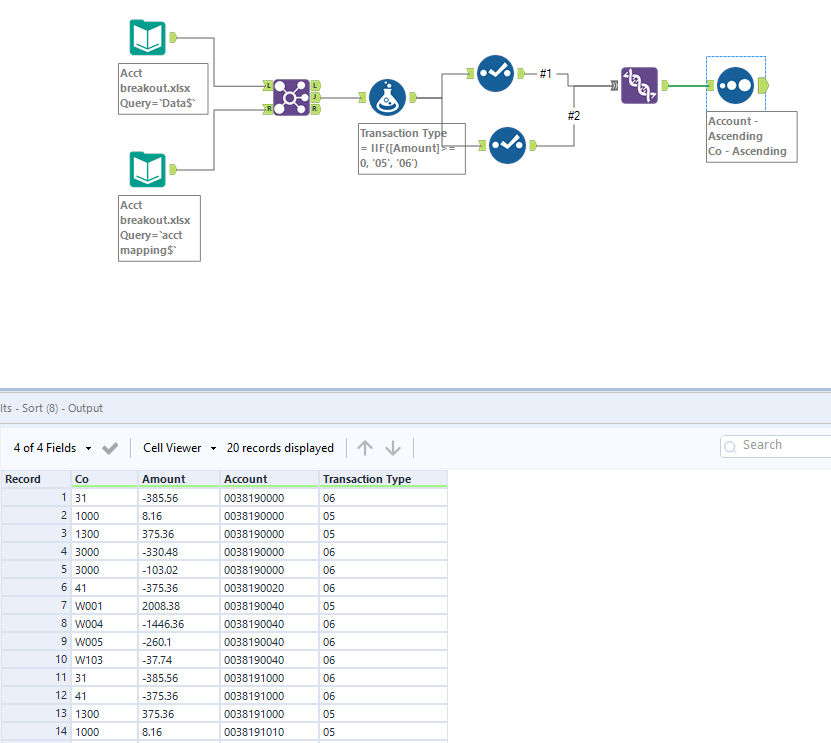Select the Account Ascending Sort tool
This screenshot has height=743, width=831.
pyautogui.click(x=735, y=87)
